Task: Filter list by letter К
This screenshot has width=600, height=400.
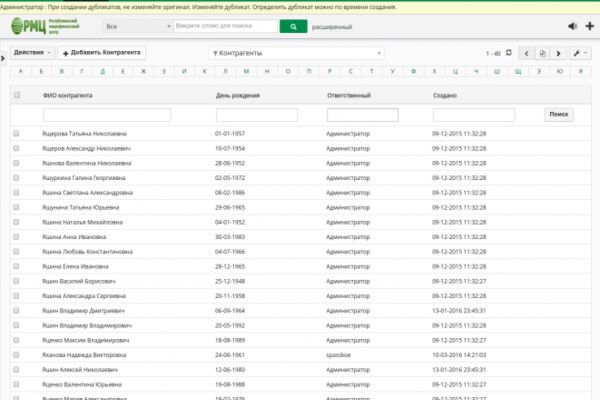Action: [205, 71]
